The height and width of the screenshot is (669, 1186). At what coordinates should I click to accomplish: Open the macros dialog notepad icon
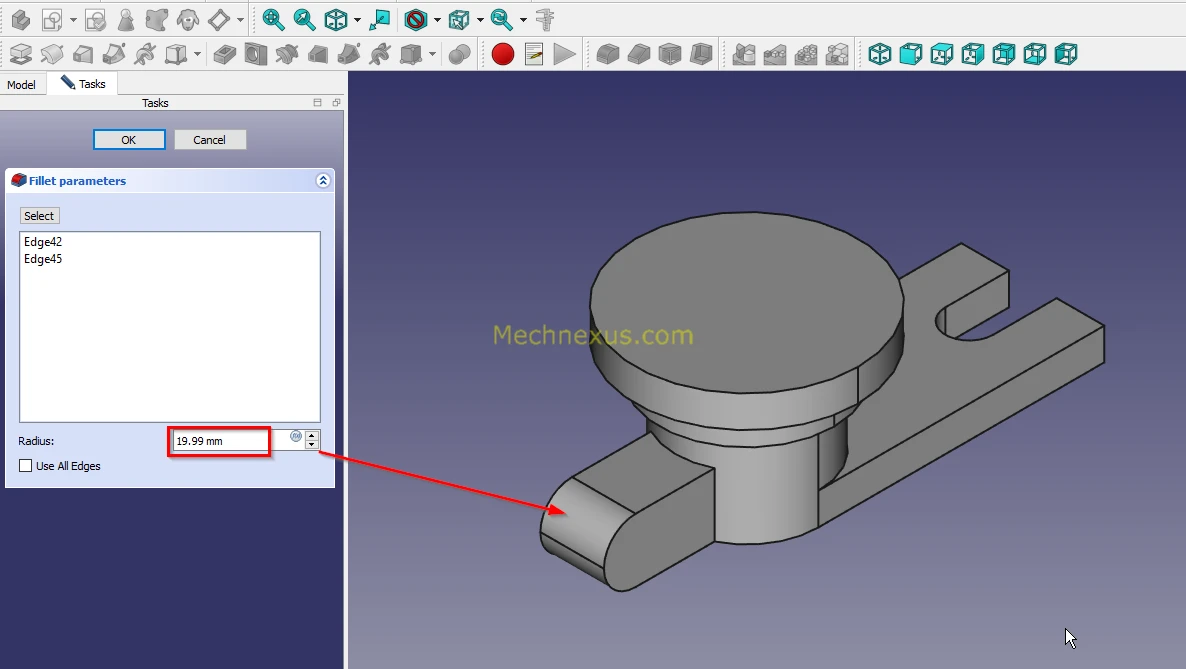[534, 54]
